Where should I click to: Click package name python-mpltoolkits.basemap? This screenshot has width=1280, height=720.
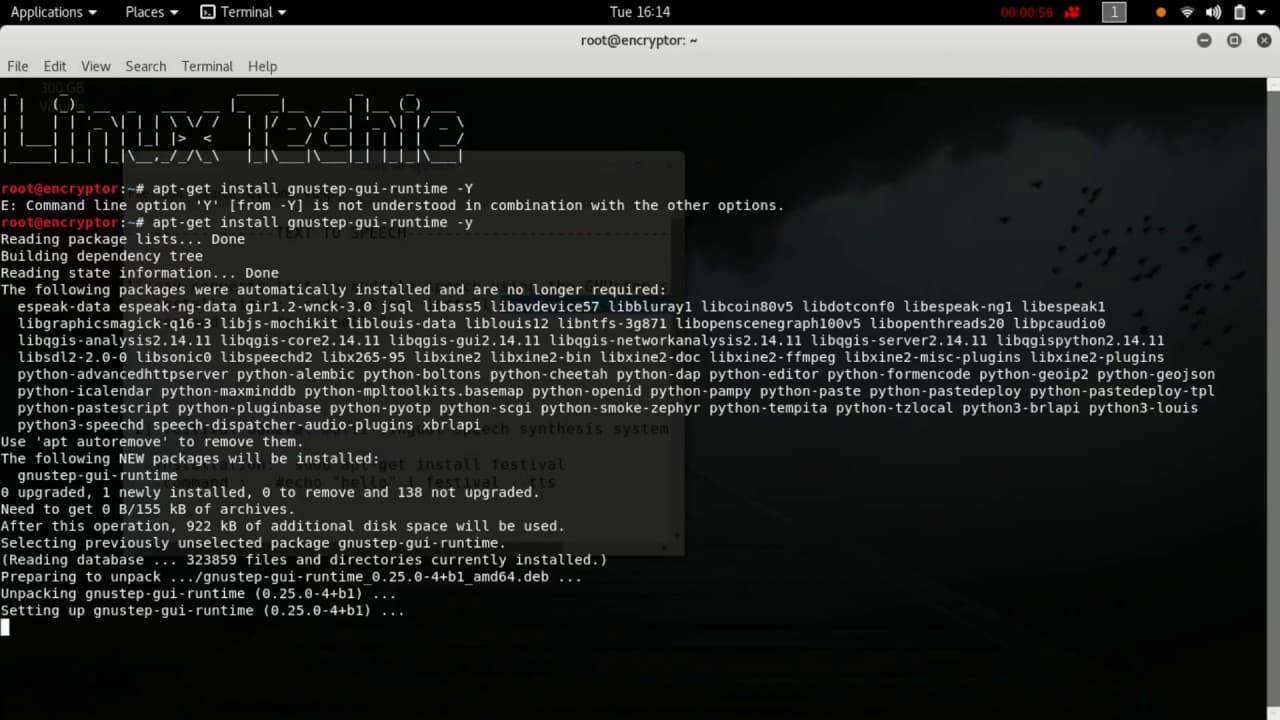[x=414, y=392]
